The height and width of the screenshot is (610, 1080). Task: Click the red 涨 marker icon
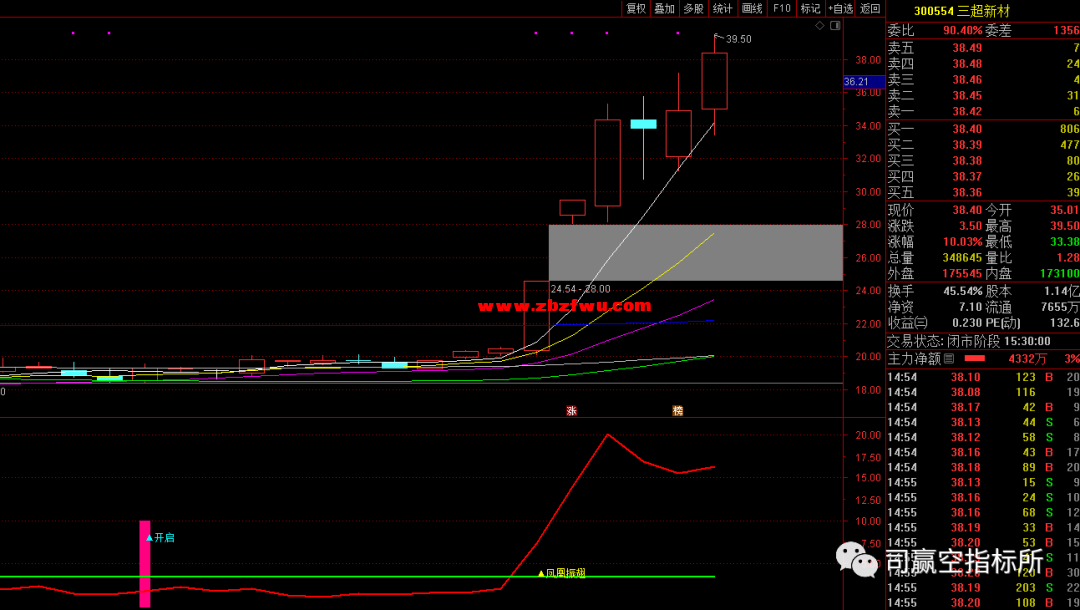[x=572, y=411]
